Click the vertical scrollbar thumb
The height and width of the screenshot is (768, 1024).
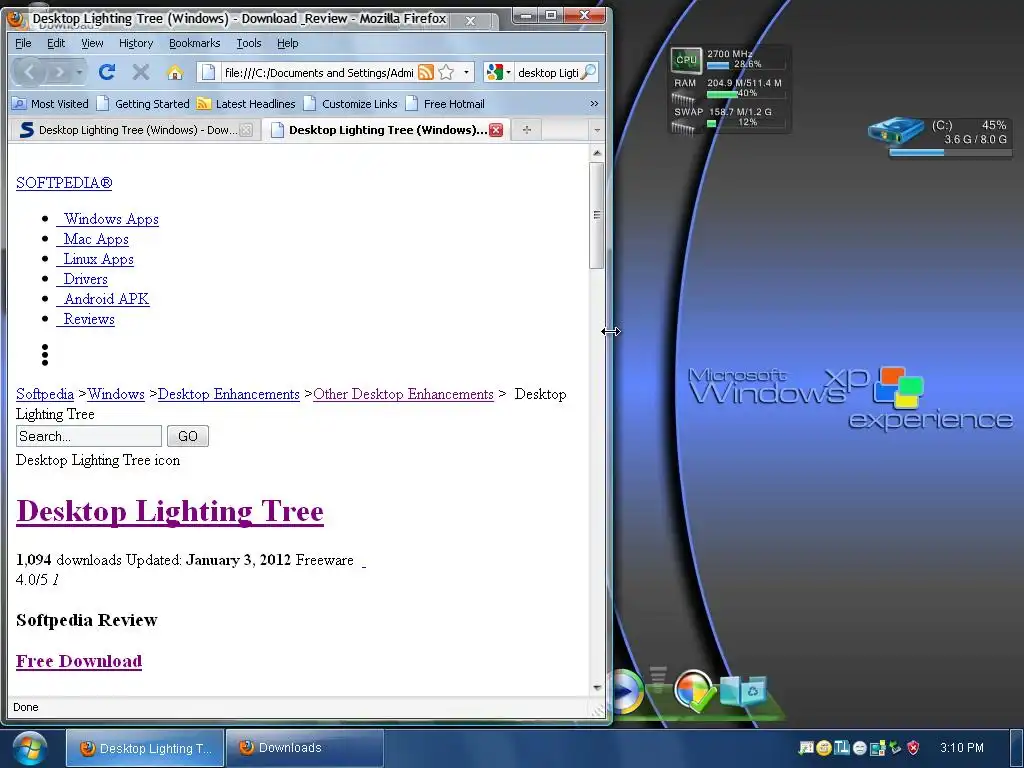tap(596, 215)
